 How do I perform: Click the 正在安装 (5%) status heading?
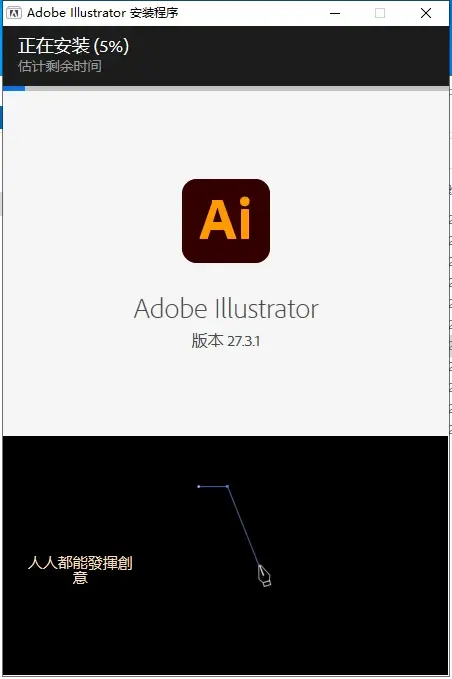pos(74,46)
